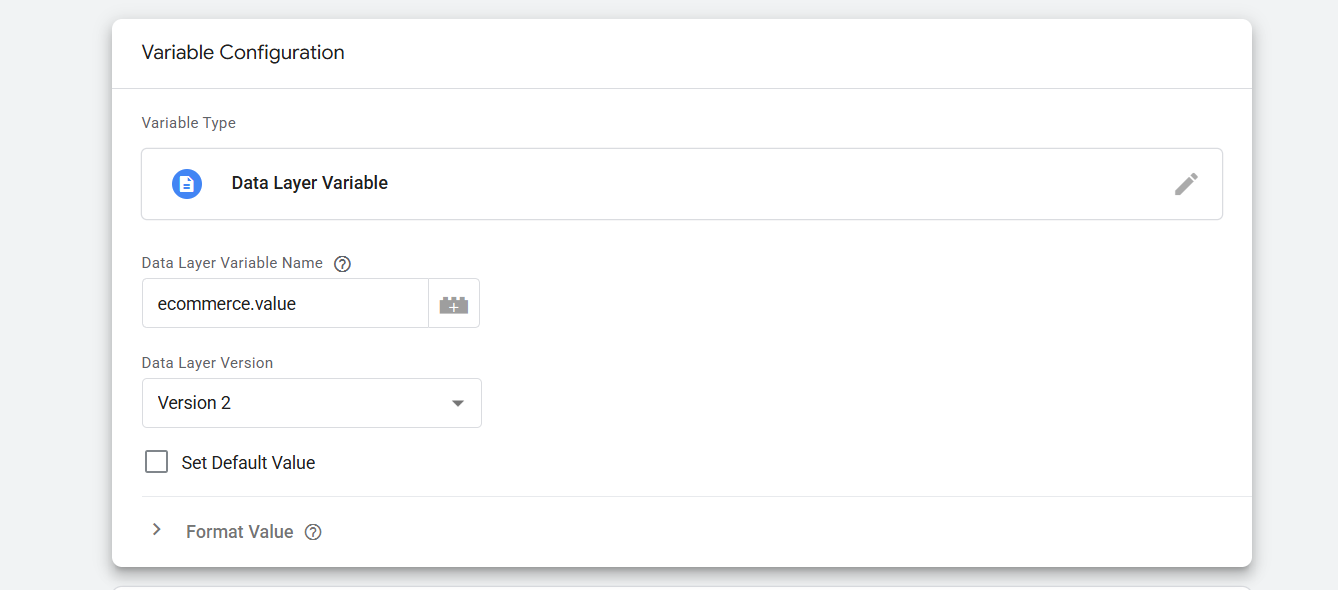Image resolution: width=1338 pixels, height=590 pixels.
Task: Select the "Version 2" text in the dropdown
Action: point(194,403)
